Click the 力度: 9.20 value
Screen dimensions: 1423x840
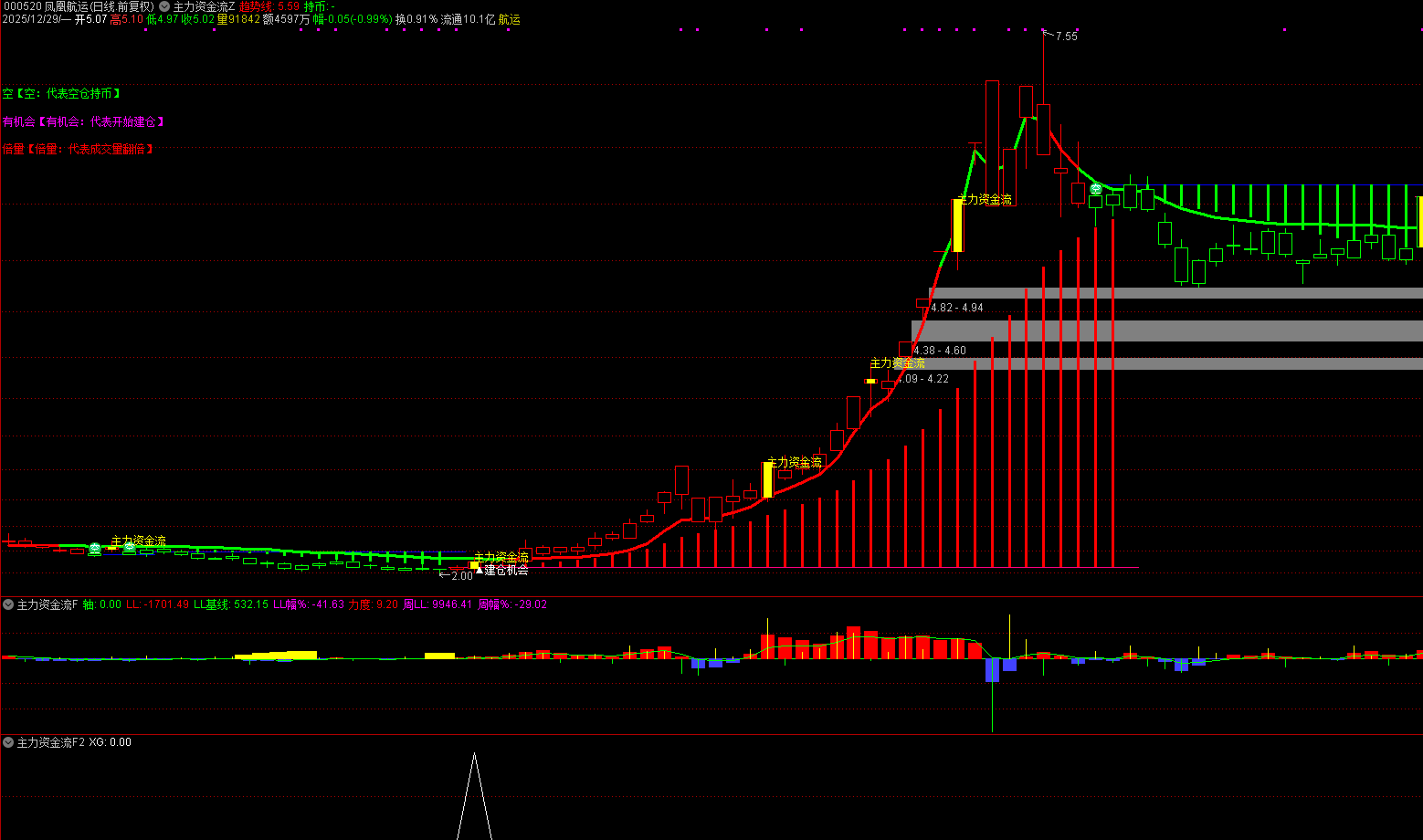374,604
